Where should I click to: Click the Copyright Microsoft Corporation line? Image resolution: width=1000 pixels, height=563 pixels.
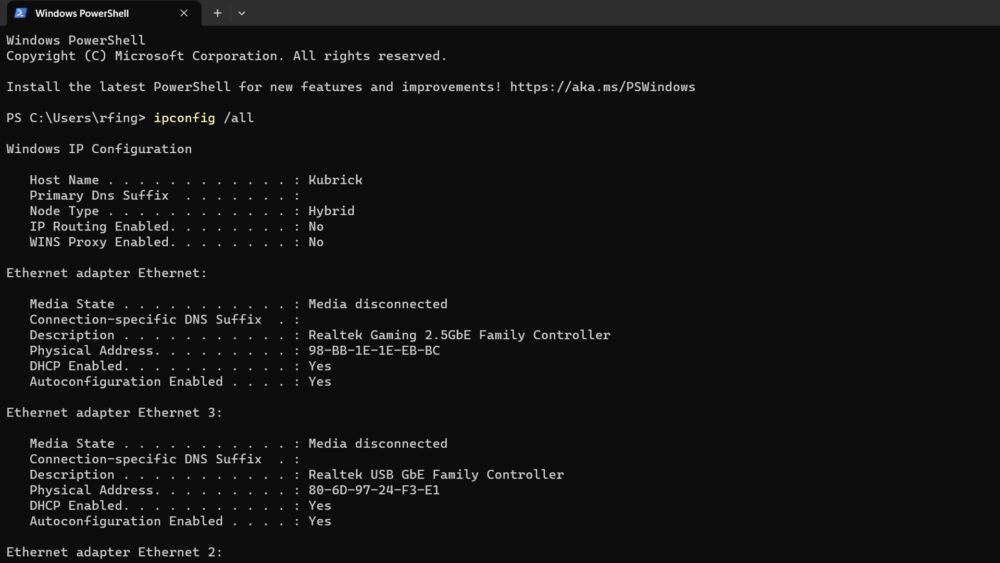(226, 56)
